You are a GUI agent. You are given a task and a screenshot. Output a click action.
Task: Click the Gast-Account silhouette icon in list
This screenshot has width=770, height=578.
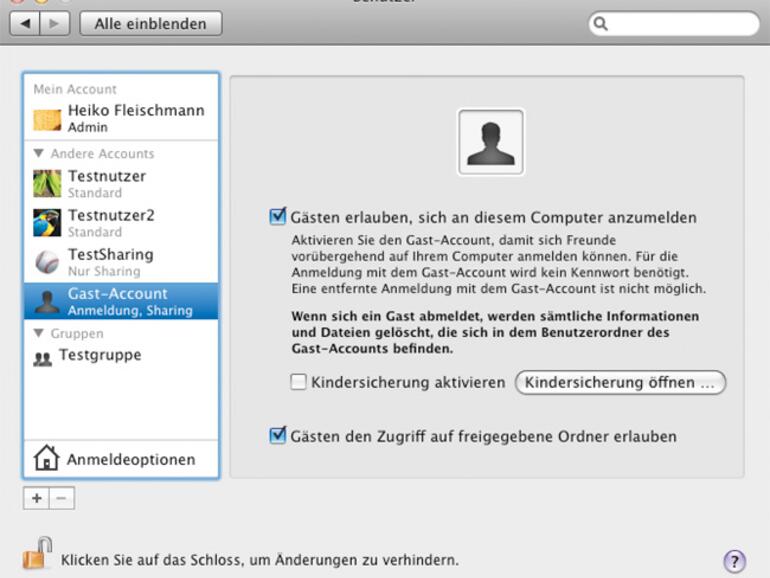(47, 302)
